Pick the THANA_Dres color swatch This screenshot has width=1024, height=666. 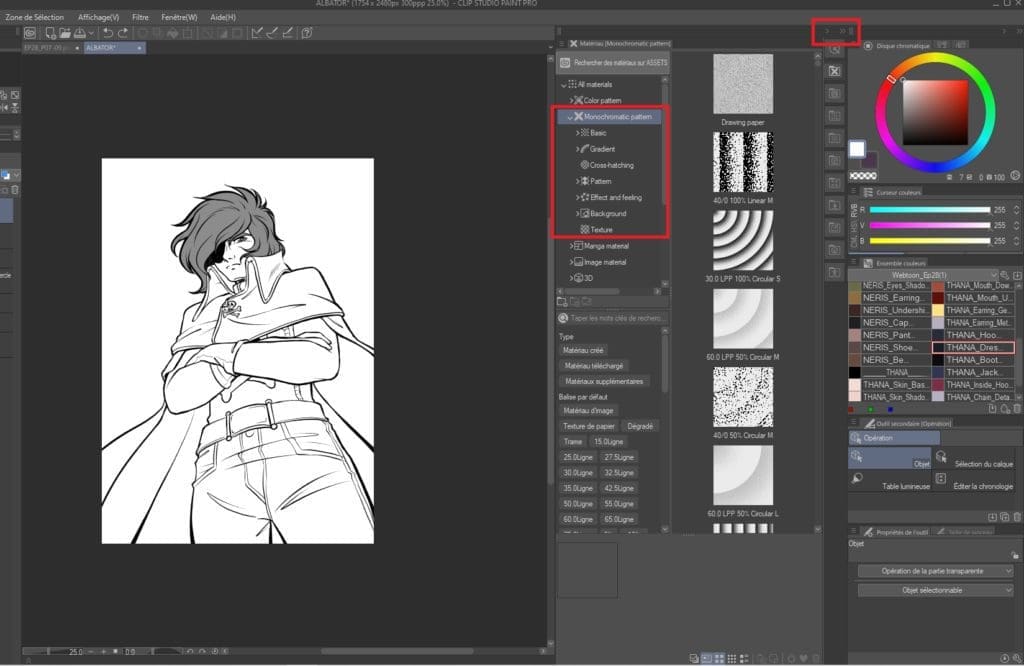(x=972, y=347)
